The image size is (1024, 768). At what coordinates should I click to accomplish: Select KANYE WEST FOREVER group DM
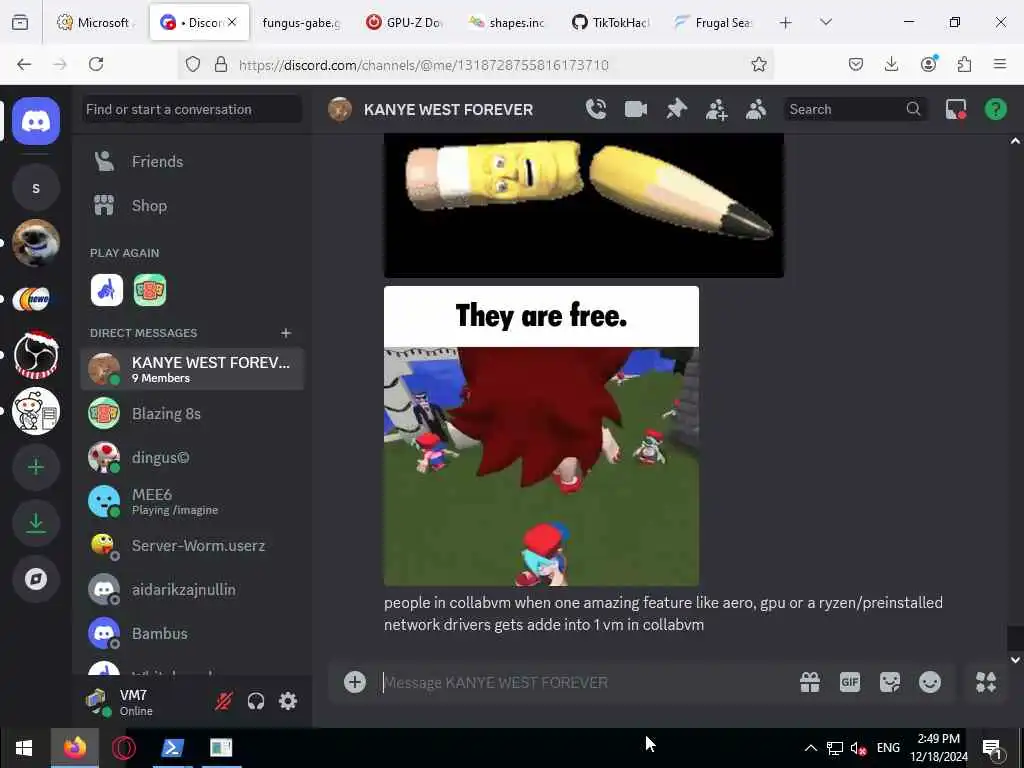click(192, 369)
